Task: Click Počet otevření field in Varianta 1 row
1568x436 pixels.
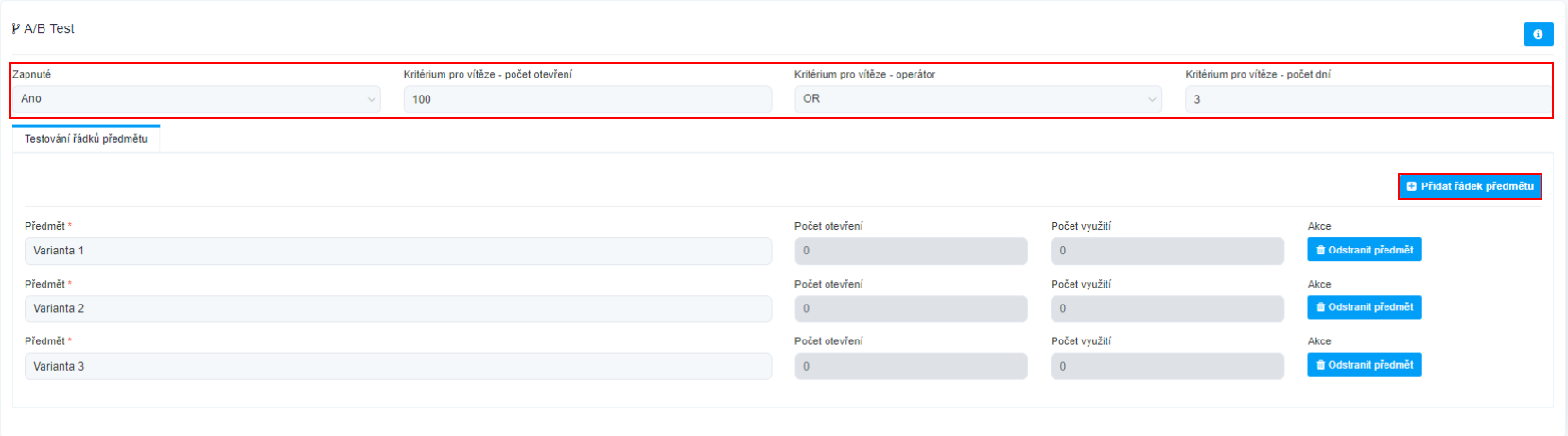Action: (x=911, y=251)
